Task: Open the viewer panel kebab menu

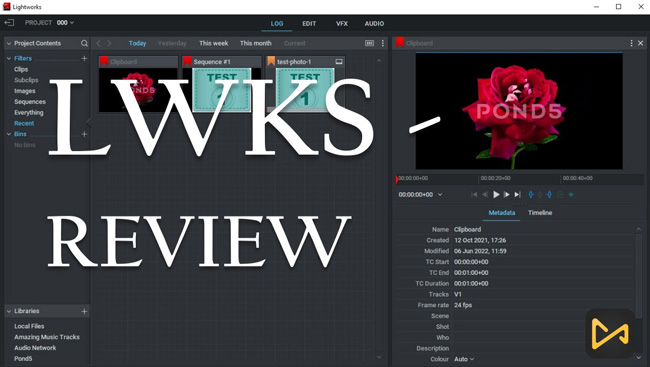Action: tap(631, 43)
